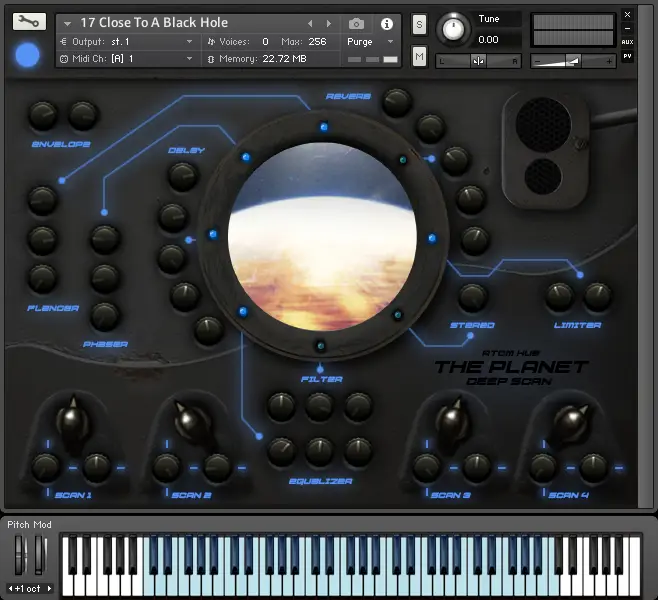Screen dimensions: 658x600
Task: Click the large Scan 1 rotary knob
Action: click(x=73, y=421)
